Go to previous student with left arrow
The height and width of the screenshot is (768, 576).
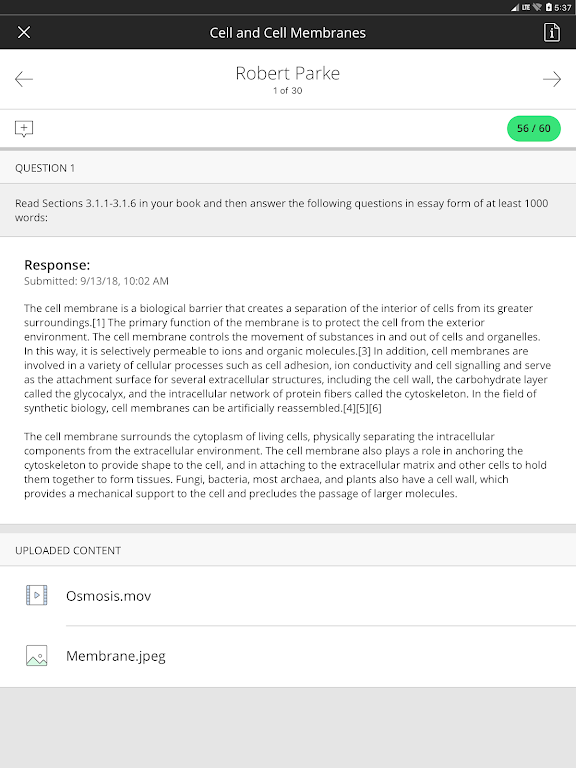coord(24,79)
